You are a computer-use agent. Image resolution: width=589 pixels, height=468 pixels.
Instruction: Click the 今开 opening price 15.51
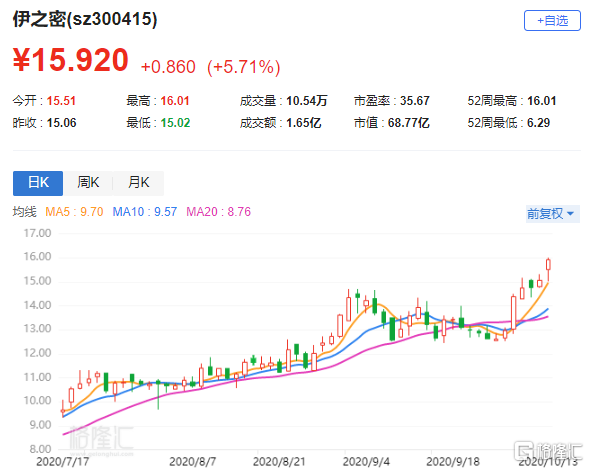tap(61, 101)
